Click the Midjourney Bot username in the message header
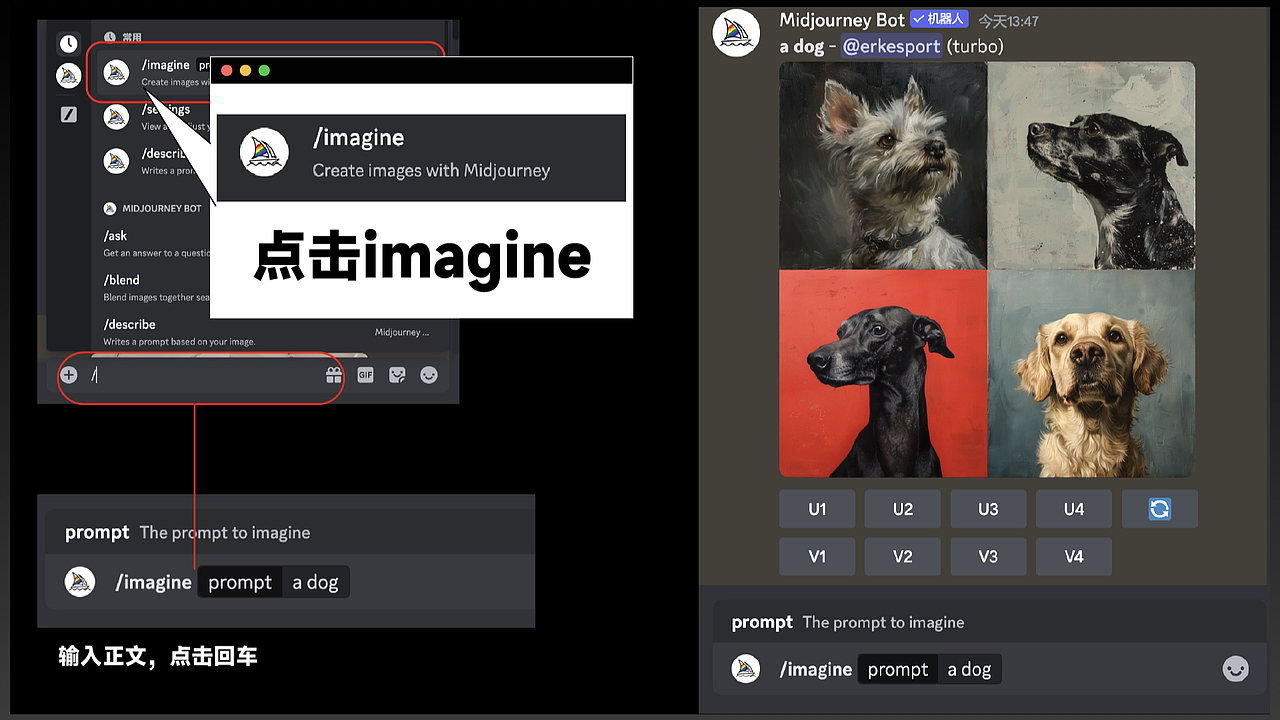1280x720 pixels. 842,20
